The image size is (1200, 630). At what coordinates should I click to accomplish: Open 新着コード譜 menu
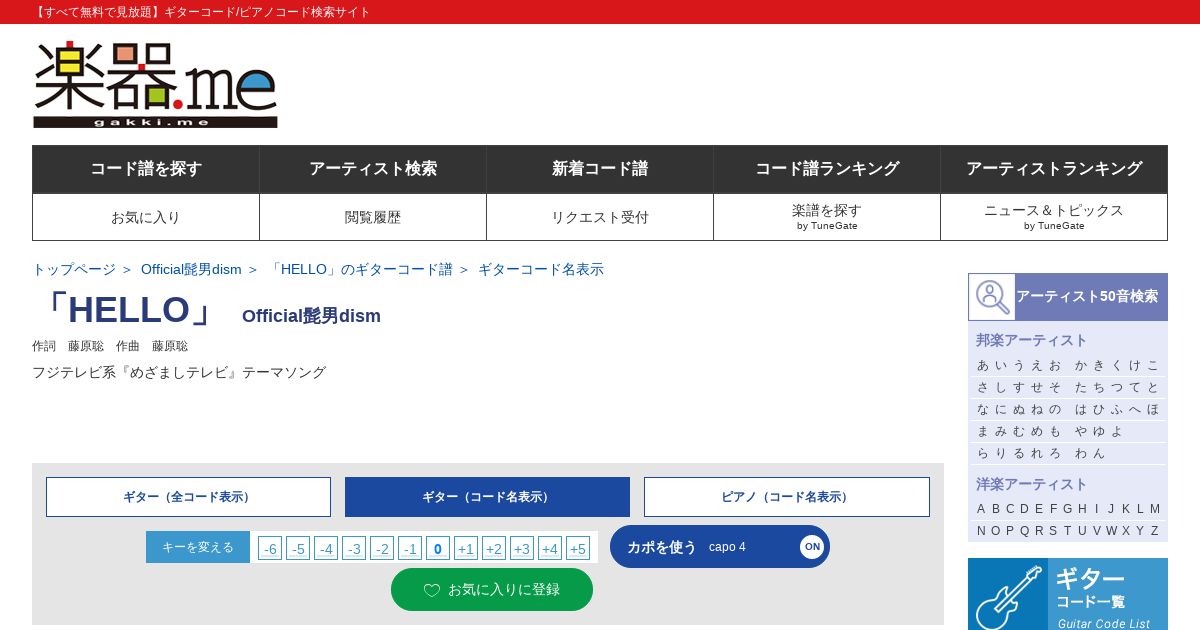pyautogui.click(x=600, y=169)
